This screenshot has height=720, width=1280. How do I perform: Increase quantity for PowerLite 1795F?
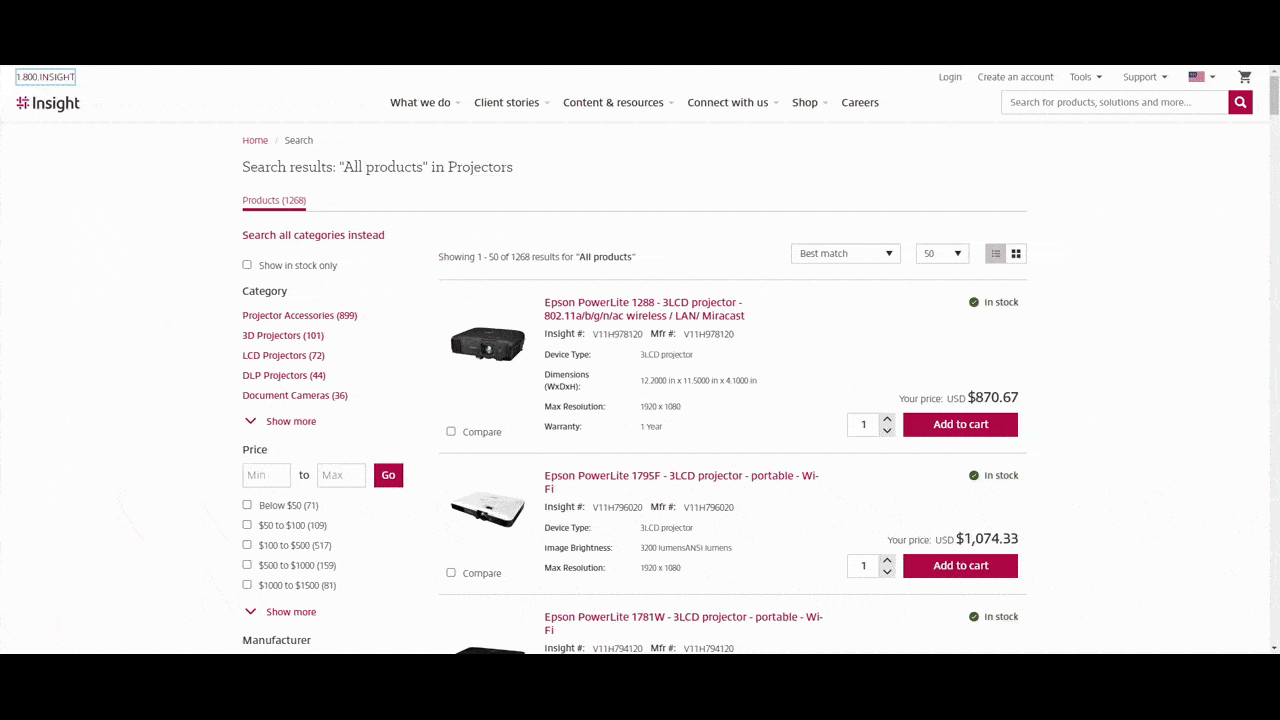887,560
